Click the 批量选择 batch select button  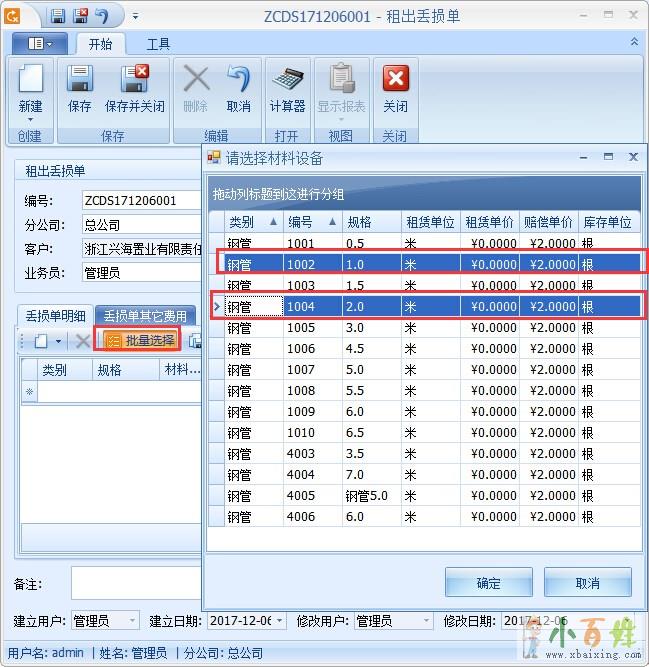pyautogui.click(x=140, y=341)
